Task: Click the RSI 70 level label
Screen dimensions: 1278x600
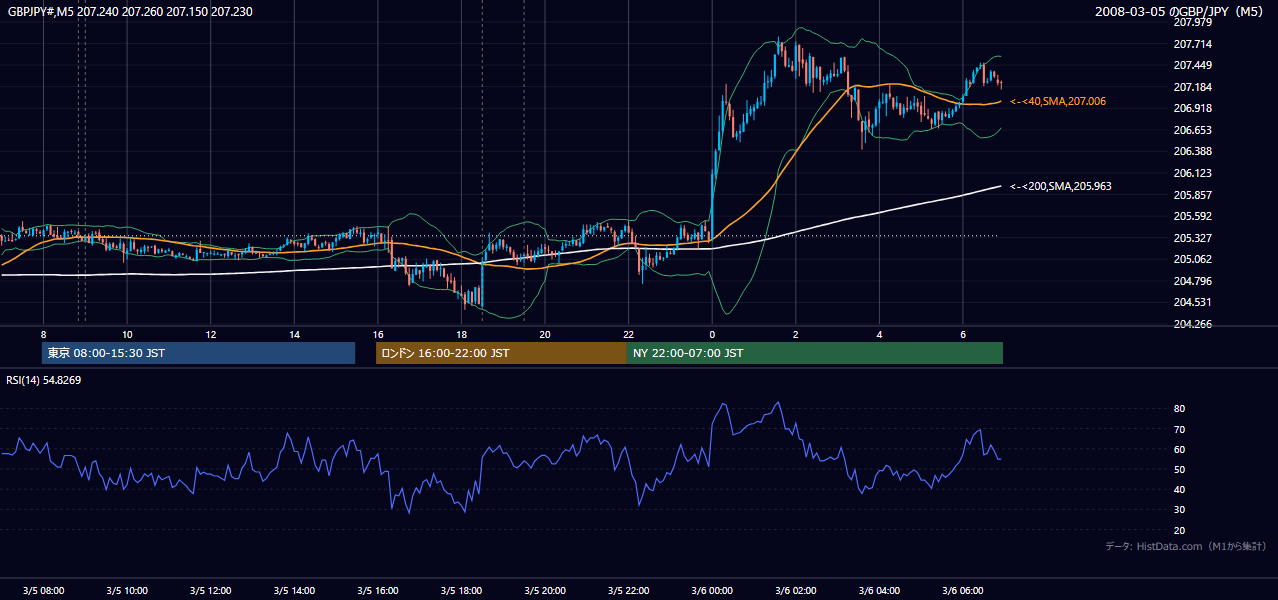Action: (x=1179, y=429)
